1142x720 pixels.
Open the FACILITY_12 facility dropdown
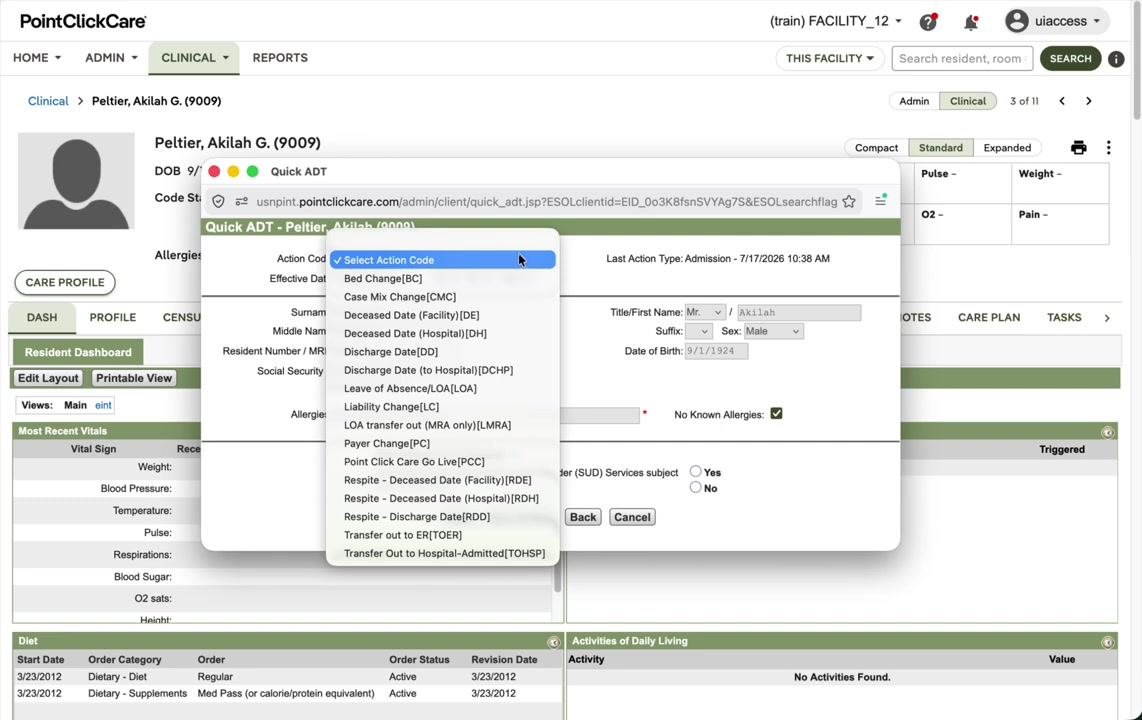pos(835,21)
